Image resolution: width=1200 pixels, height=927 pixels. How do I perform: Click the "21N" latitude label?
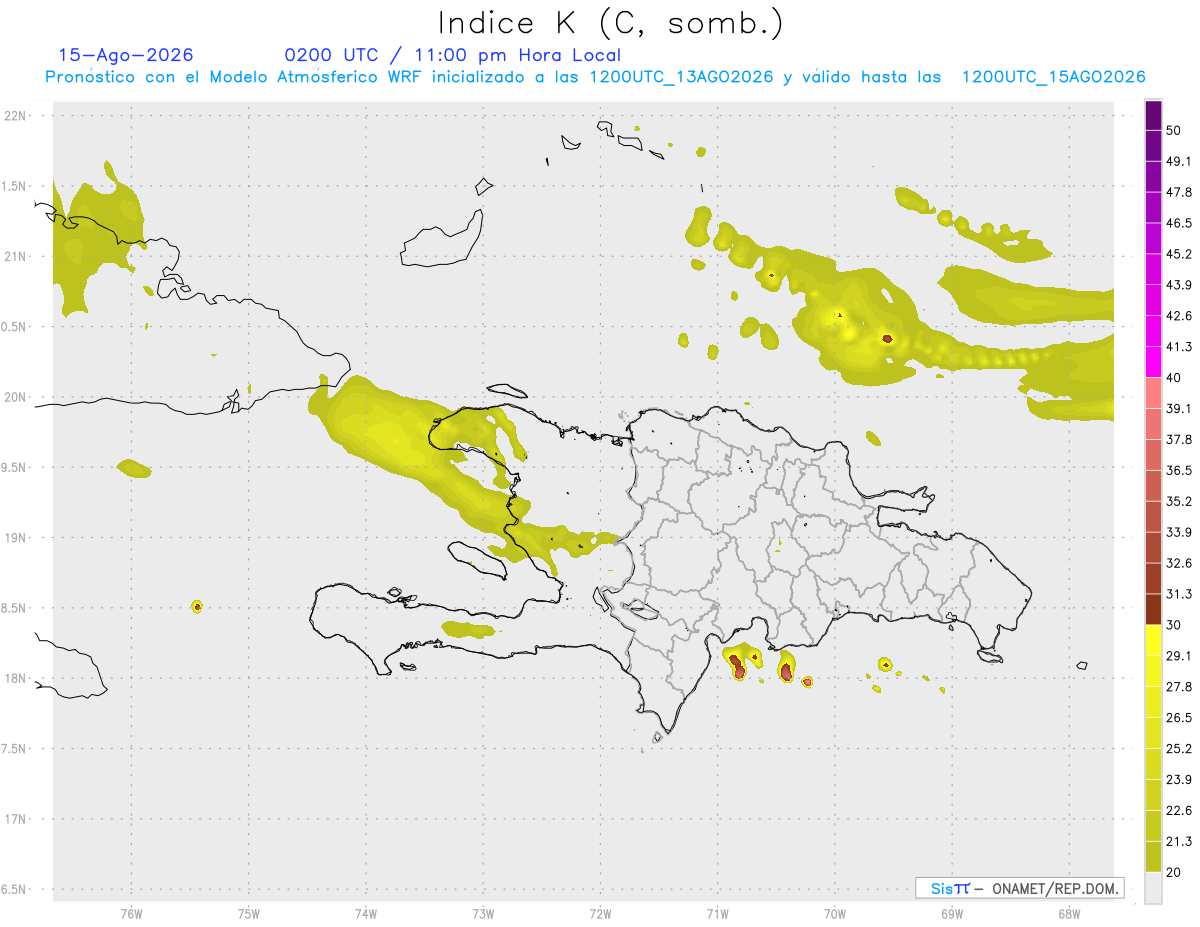pyautogui.click(x=17, y=256)
